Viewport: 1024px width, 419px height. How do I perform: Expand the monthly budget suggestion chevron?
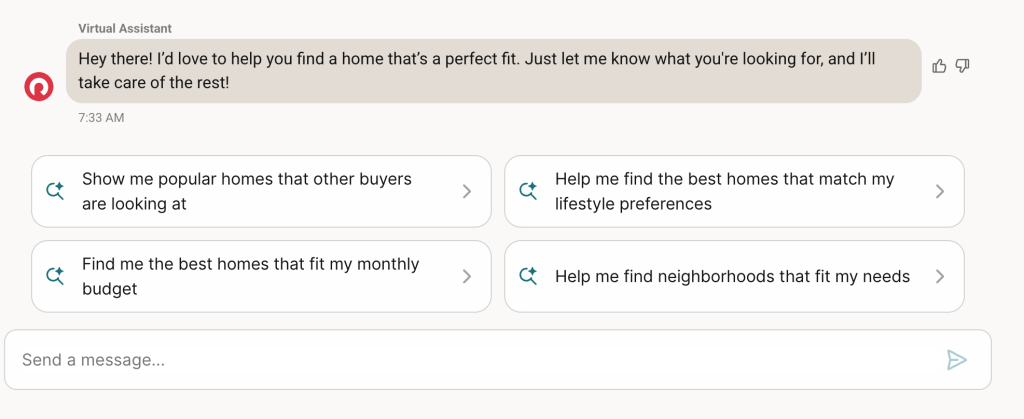(x=466, y=276)
